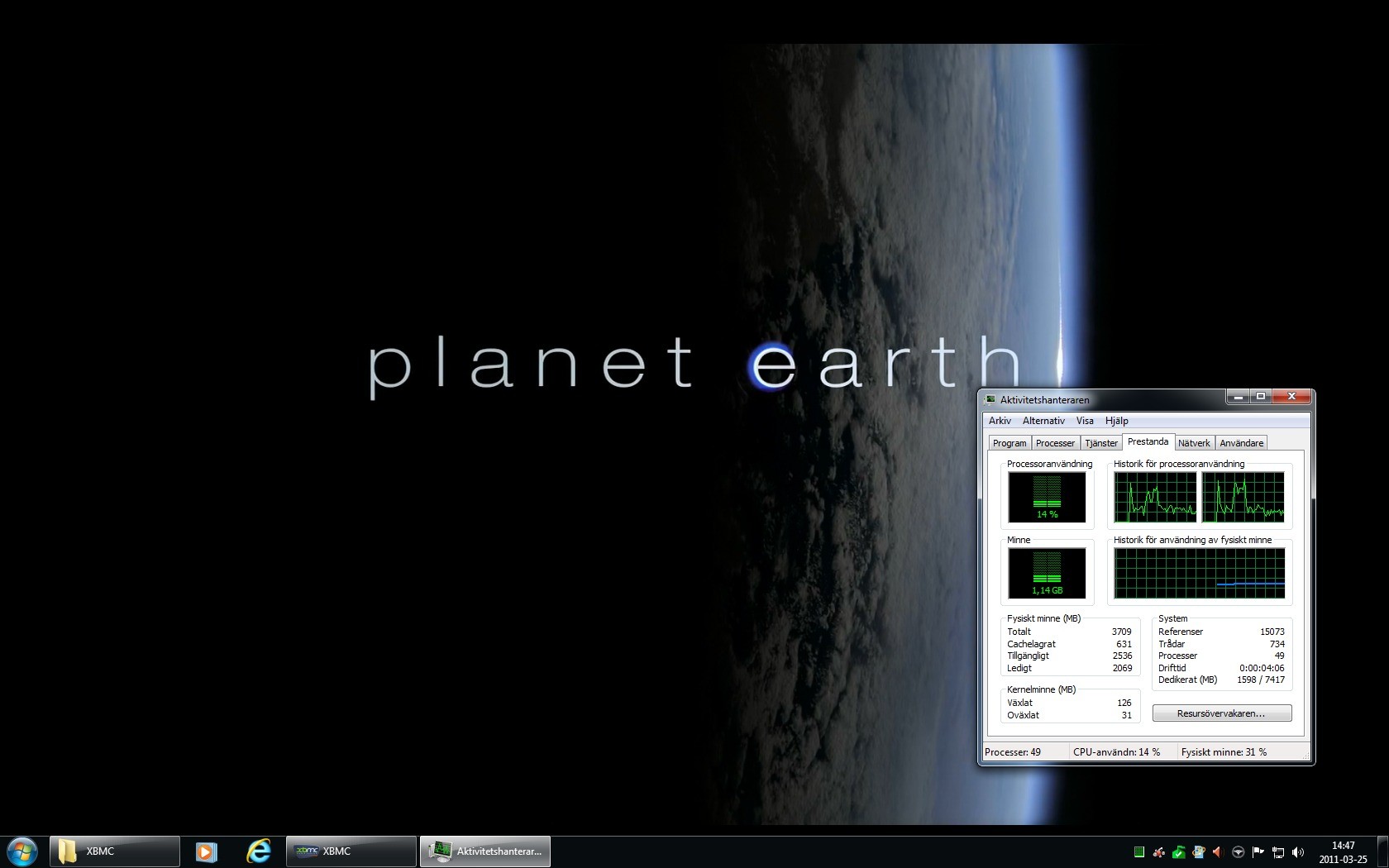Click the green checkmark tray icon
Image resolution: width=1389 pixels, height=868 pixels.
pos(1179,852)
